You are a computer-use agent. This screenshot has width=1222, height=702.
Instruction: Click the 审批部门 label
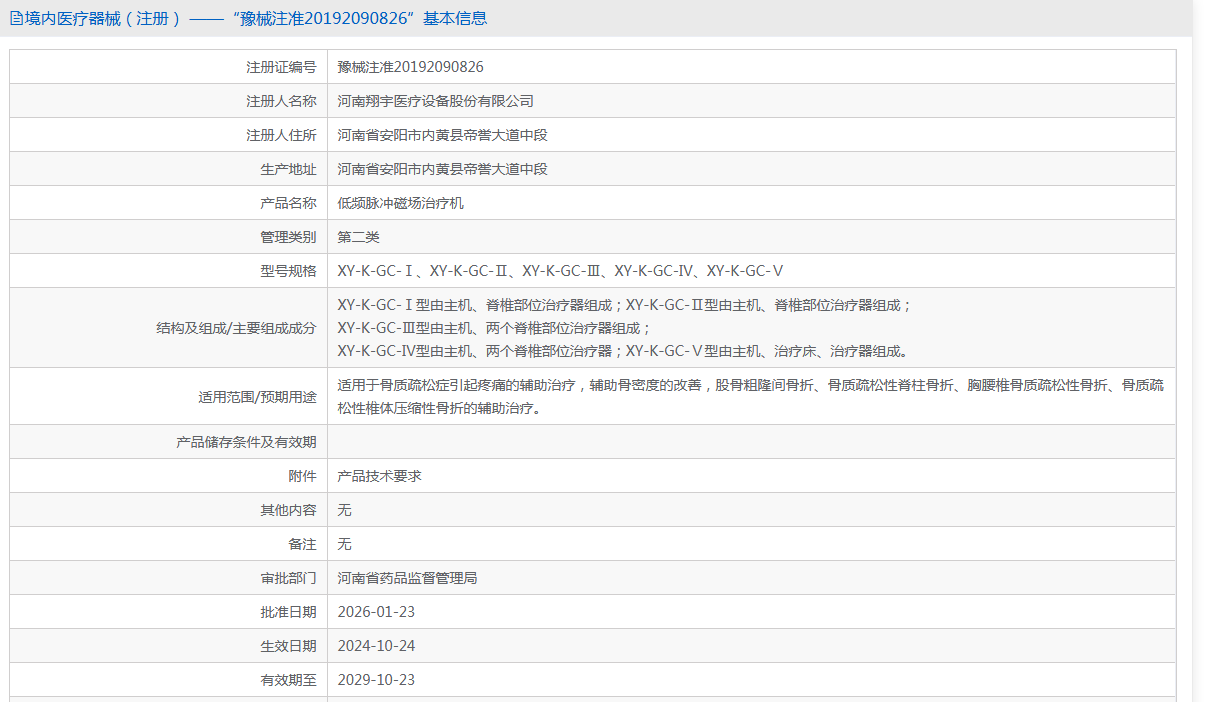pos(288,578)
